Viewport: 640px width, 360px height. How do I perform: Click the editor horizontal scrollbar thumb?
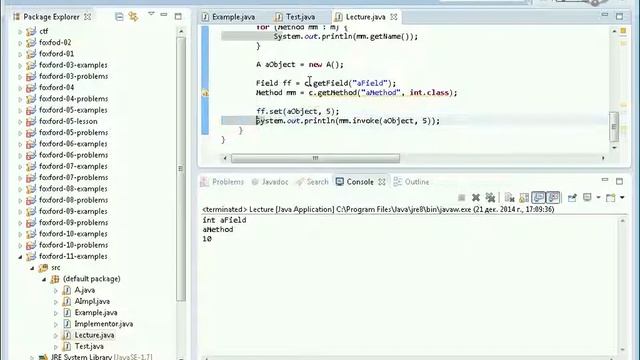(x=316, y=158)
